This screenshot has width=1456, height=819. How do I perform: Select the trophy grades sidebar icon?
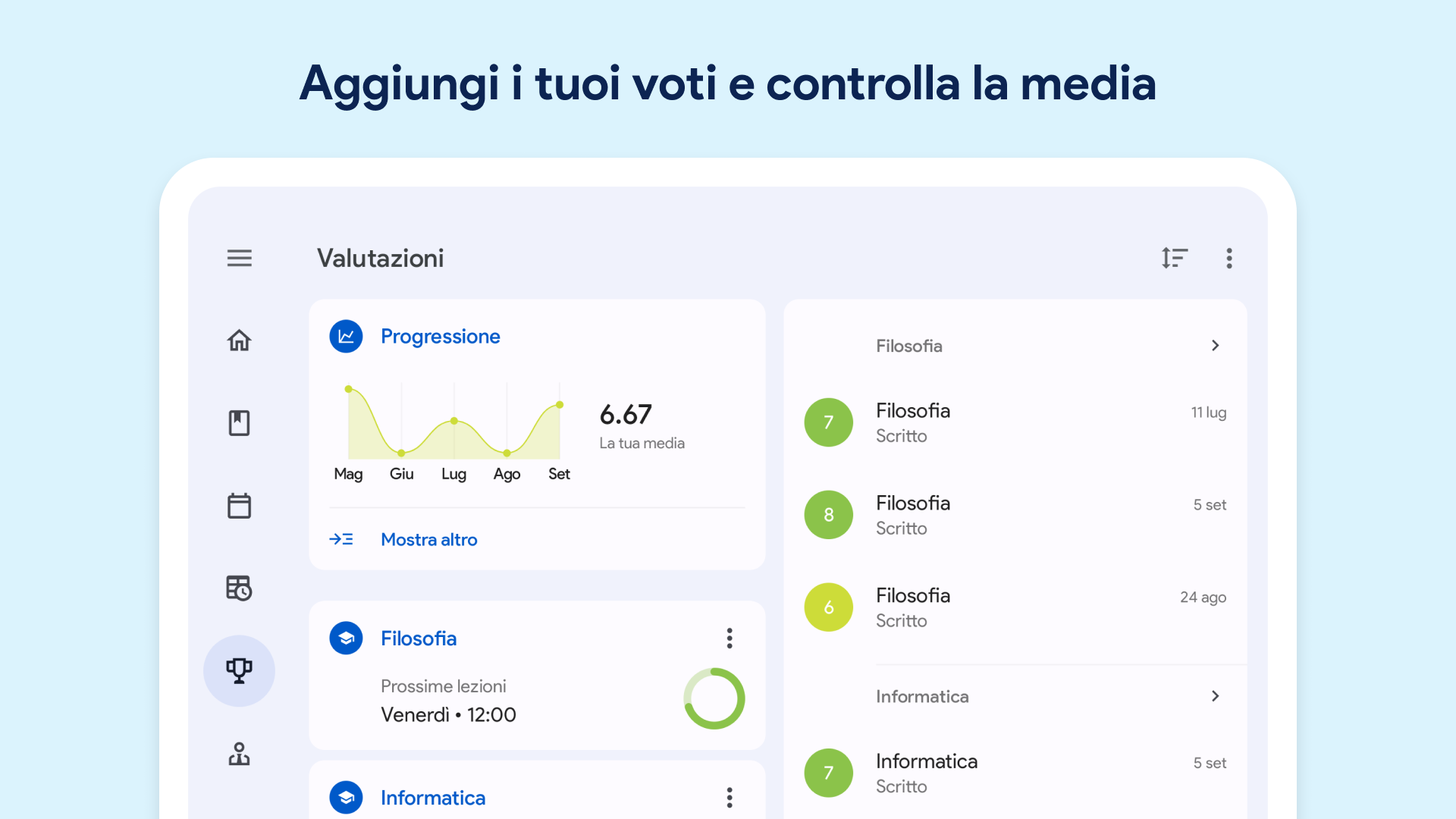(x=239, y=671)
